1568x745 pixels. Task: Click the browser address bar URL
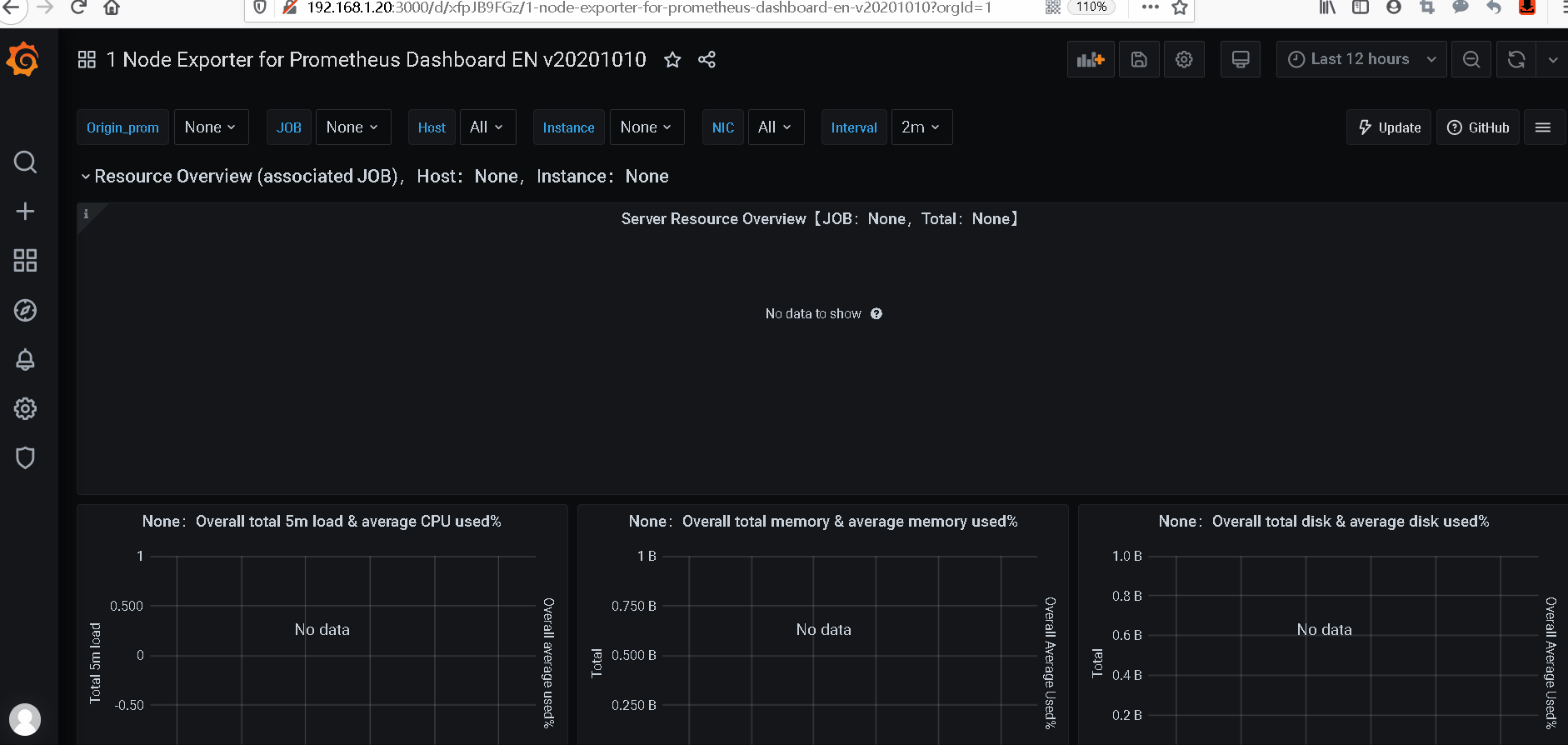(649, 7)
